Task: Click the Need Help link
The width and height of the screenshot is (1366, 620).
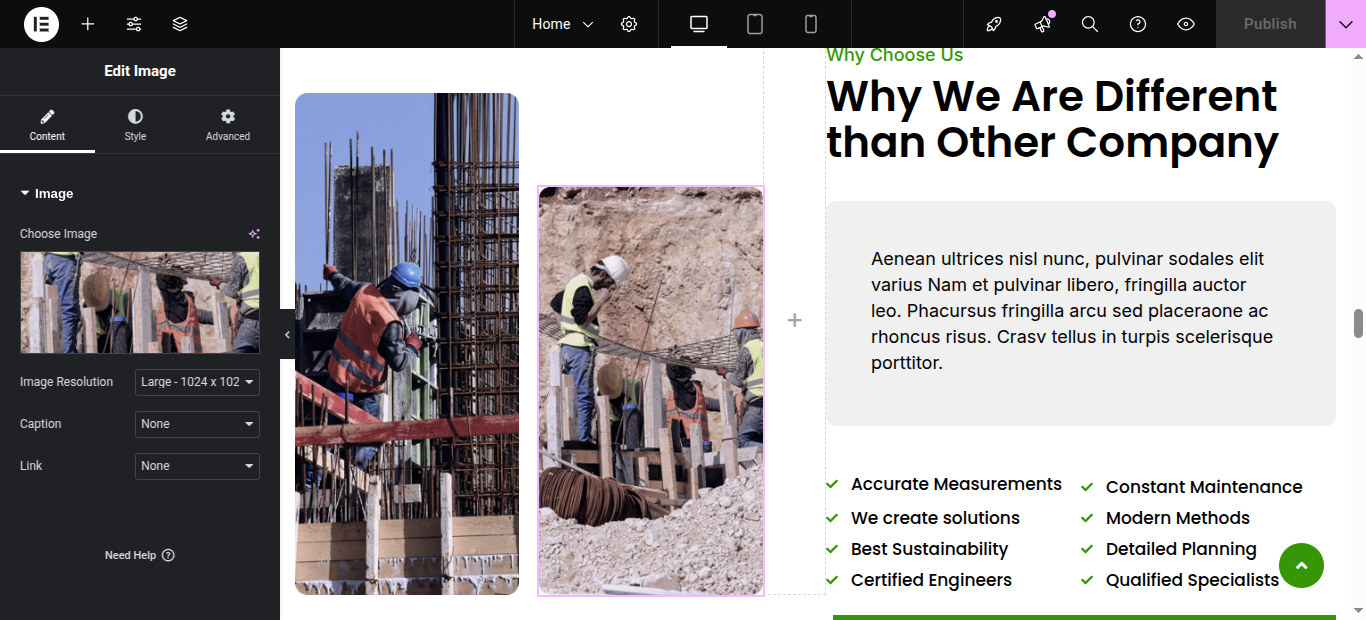Action: 139,555
